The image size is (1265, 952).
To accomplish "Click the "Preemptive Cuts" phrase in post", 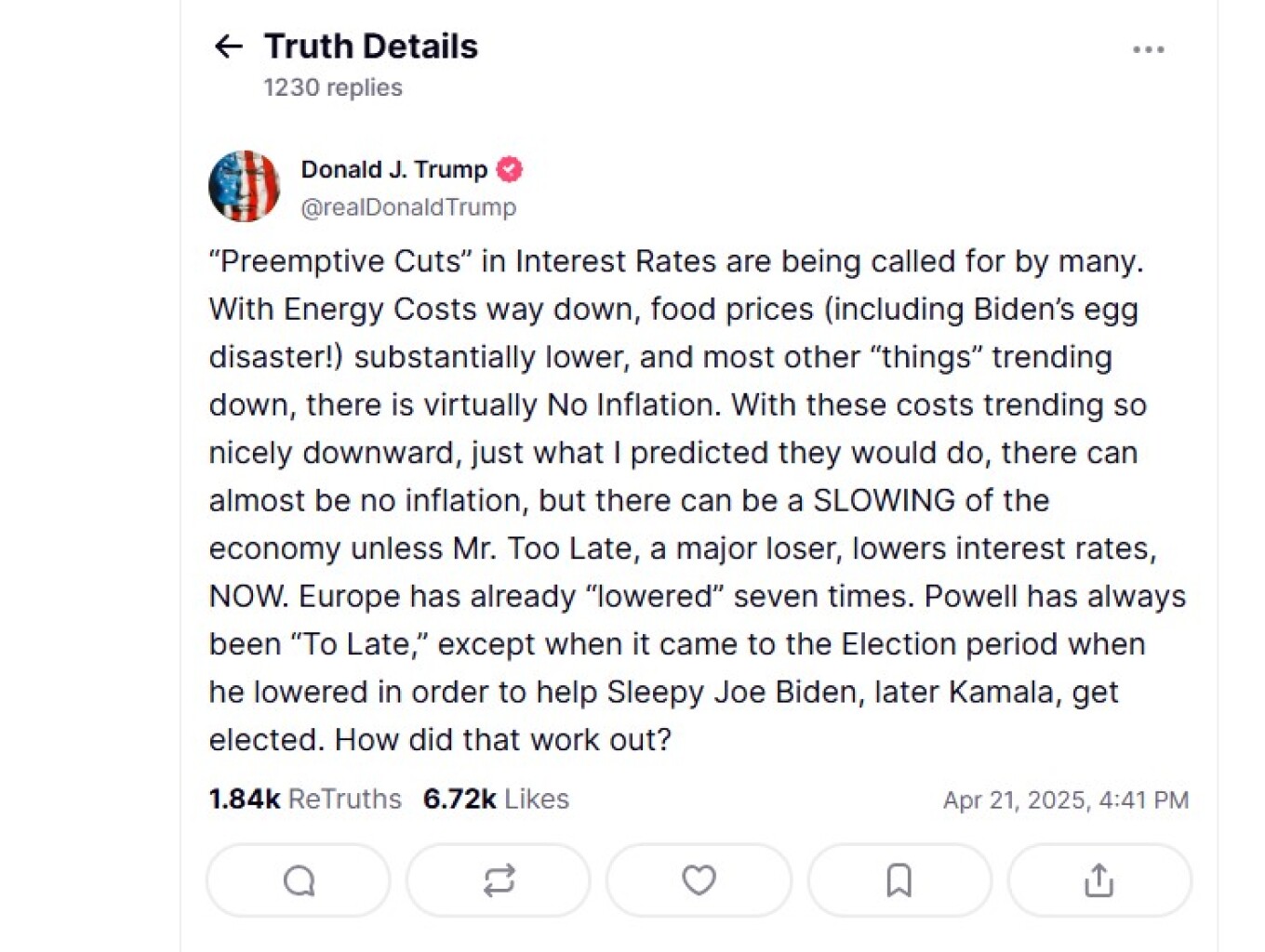I will [x=340, y=261].
